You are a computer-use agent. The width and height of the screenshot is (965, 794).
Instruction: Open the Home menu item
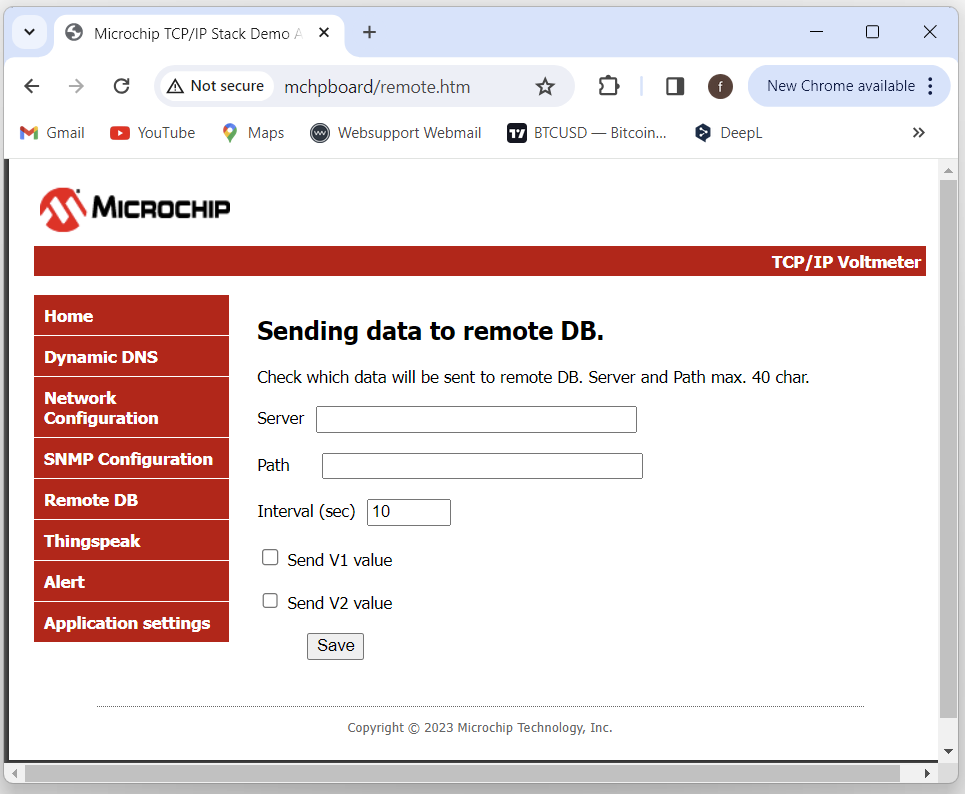click(x=131, y=316)
